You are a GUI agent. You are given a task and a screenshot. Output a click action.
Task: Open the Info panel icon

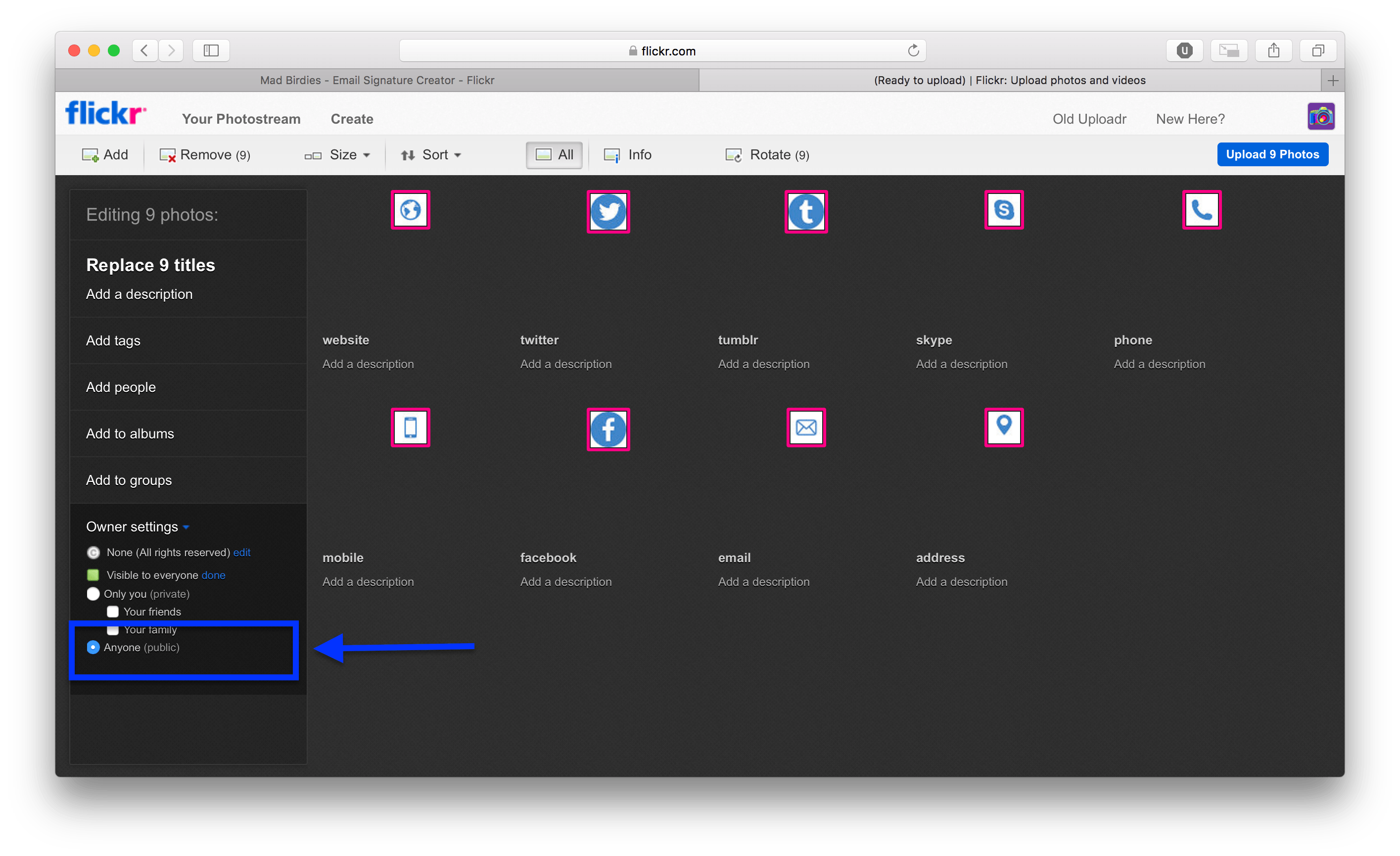click(x=612, y=155)
